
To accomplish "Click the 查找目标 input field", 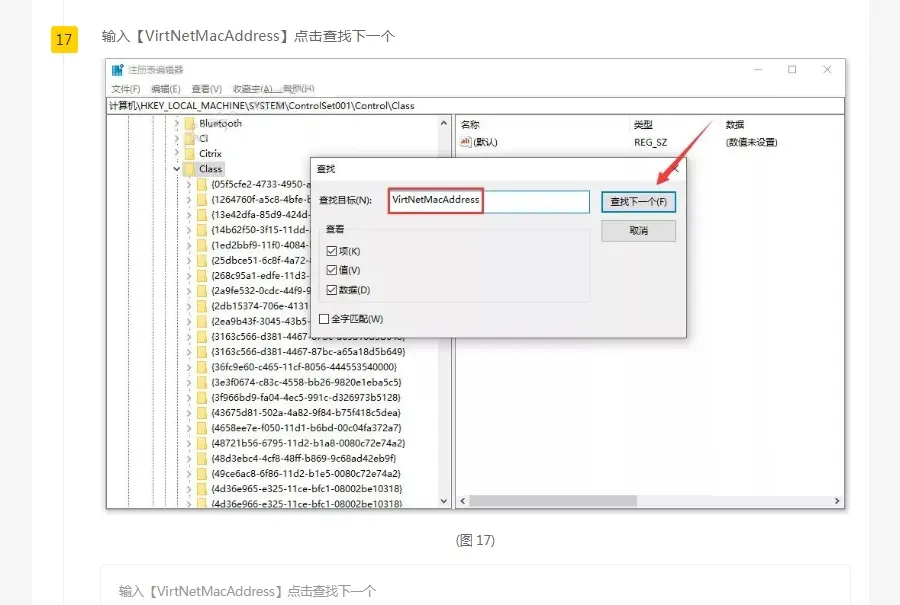I will (488, 201).
